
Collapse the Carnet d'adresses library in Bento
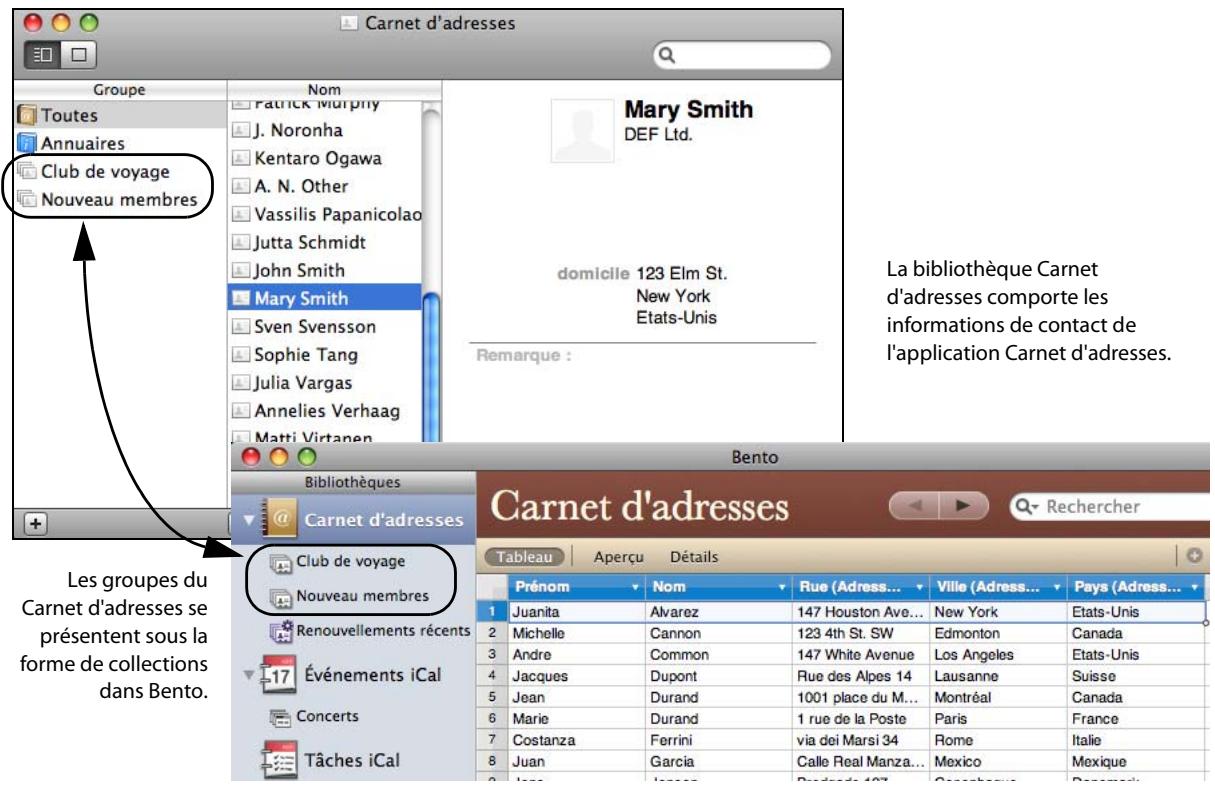pos(247,519)
